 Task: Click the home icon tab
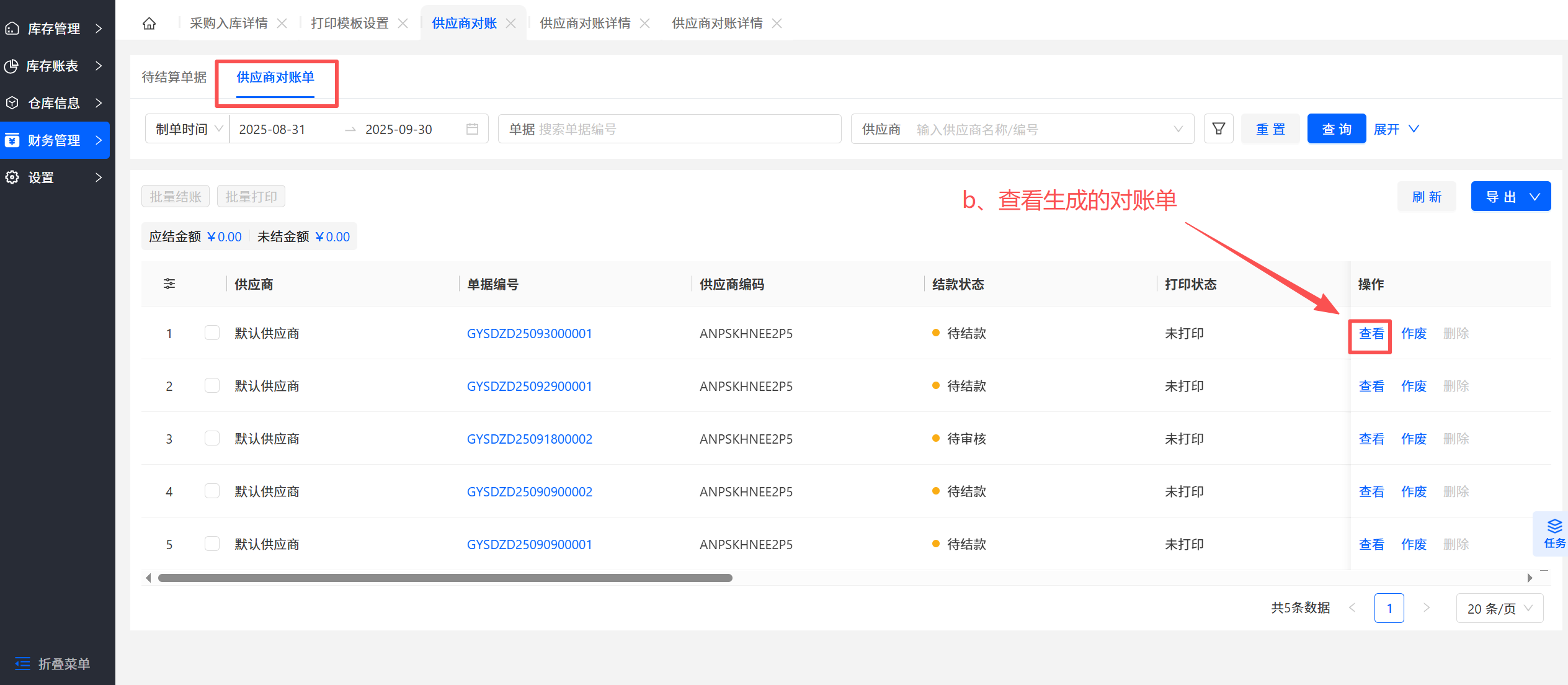[x=149, y=24]
